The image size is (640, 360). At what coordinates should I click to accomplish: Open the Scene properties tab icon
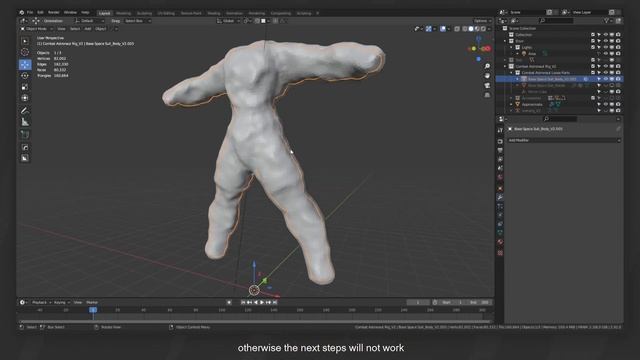point(500,168)
